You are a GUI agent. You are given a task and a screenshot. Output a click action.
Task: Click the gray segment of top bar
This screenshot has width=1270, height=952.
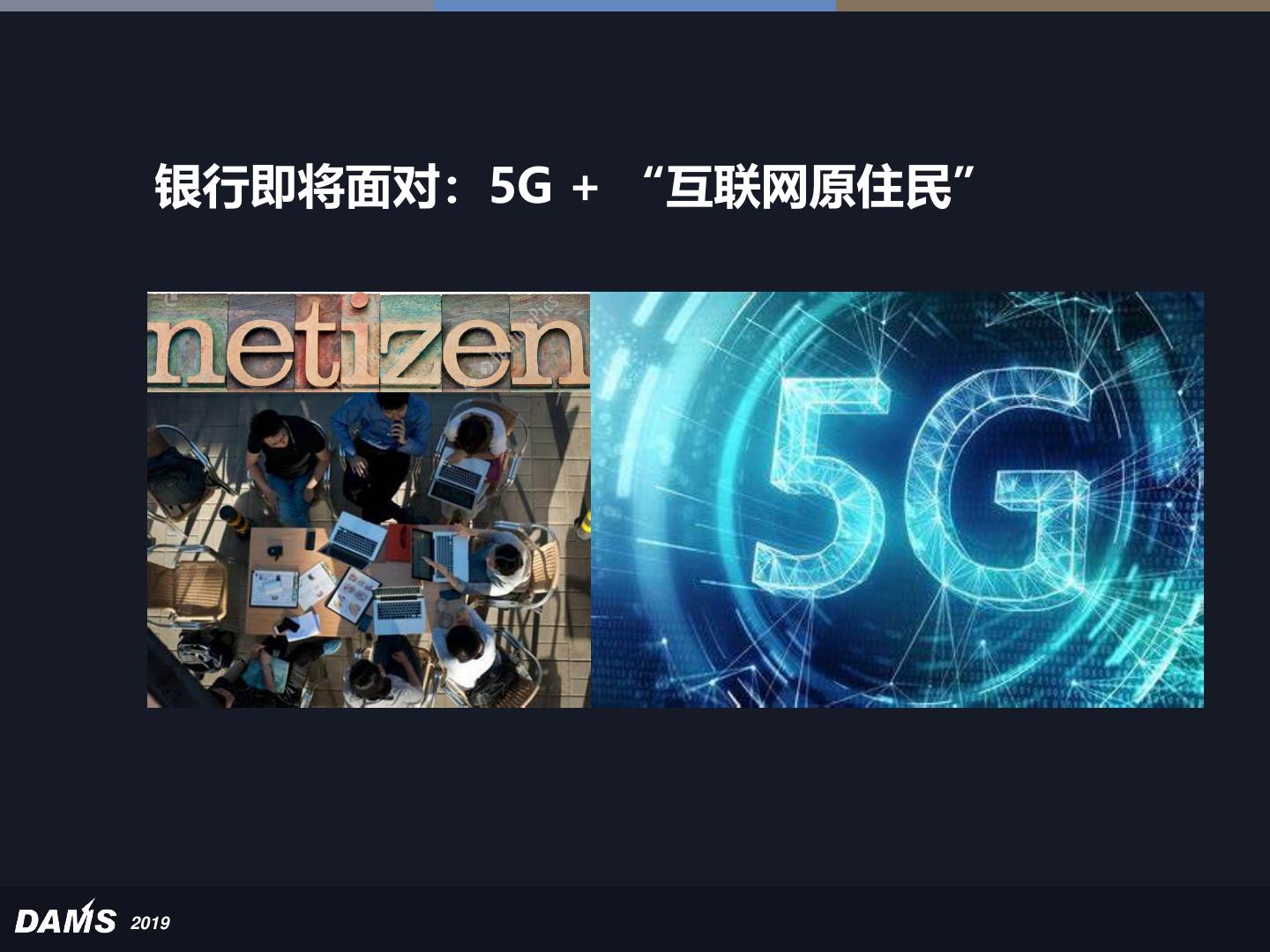pyautogui.click(x=216, y=5)
